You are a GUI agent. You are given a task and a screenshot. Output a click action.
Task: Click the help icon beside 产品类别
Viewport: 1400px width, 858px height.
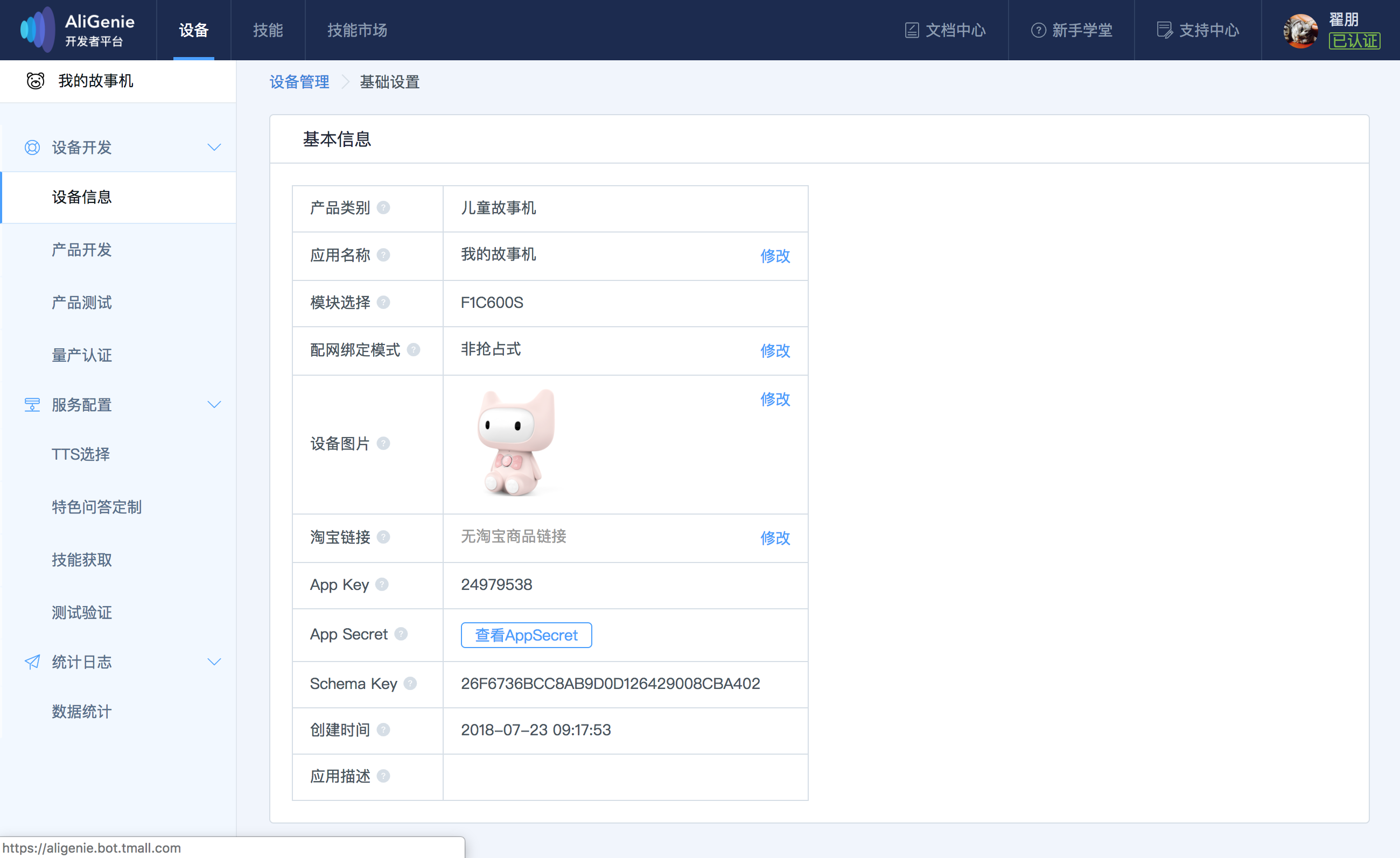click(x=383, y=208)
